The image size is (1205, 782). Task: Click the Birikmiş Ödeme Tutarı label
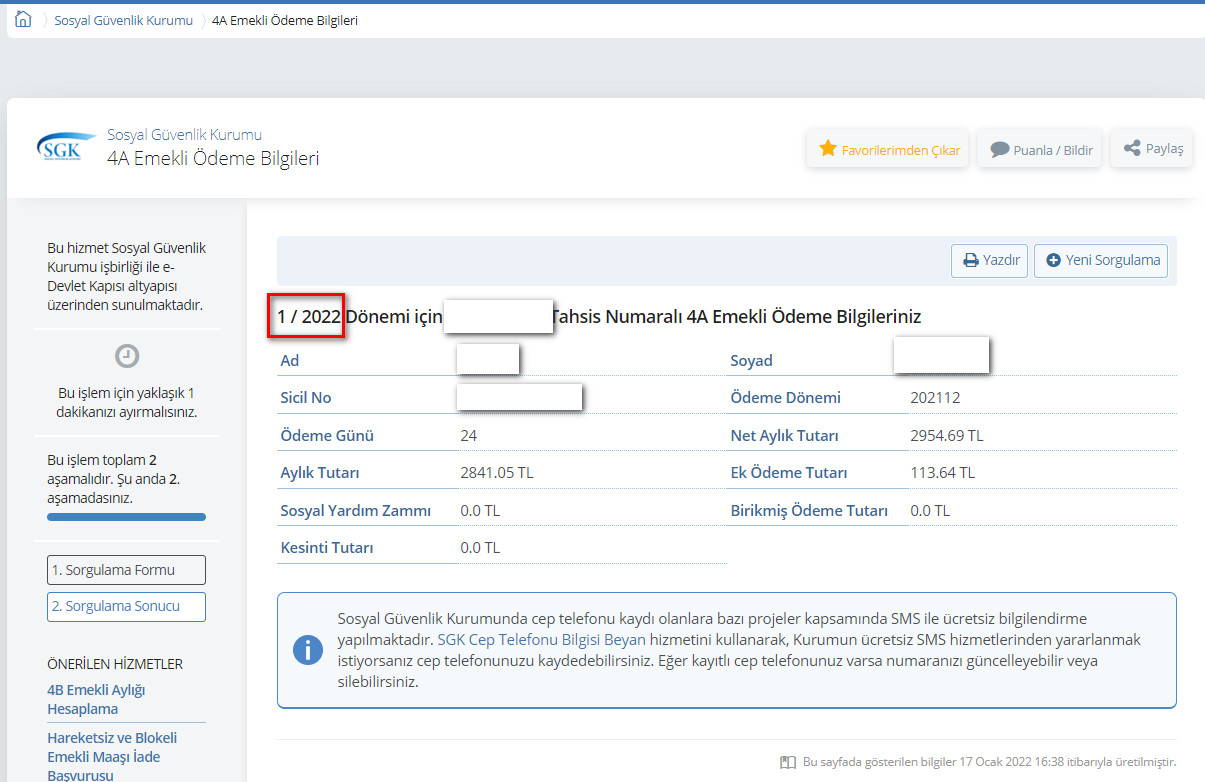point(809,511)
